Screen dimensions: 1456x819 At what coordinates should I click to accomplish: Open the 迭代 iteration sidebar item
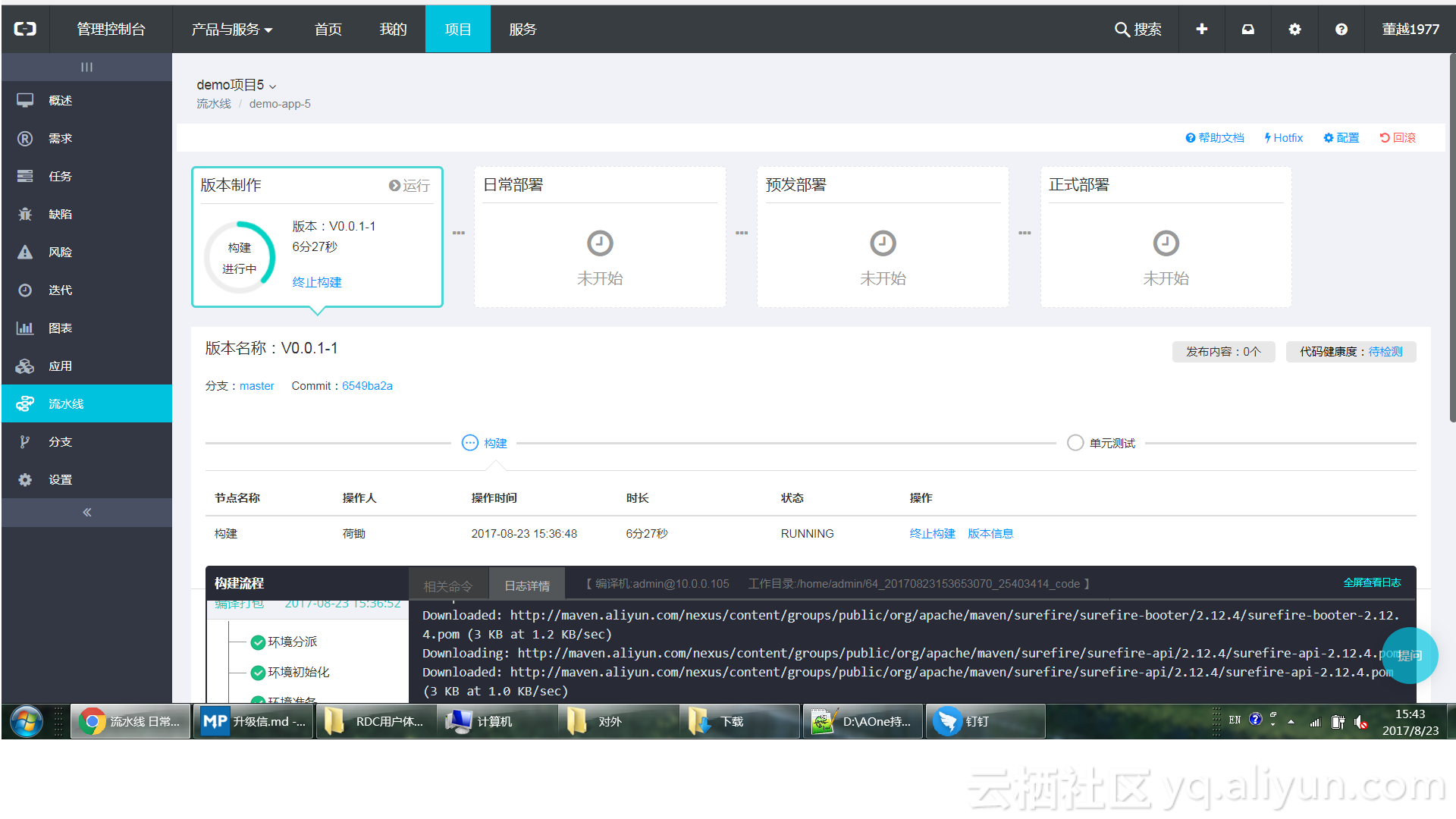coord(86,290)
